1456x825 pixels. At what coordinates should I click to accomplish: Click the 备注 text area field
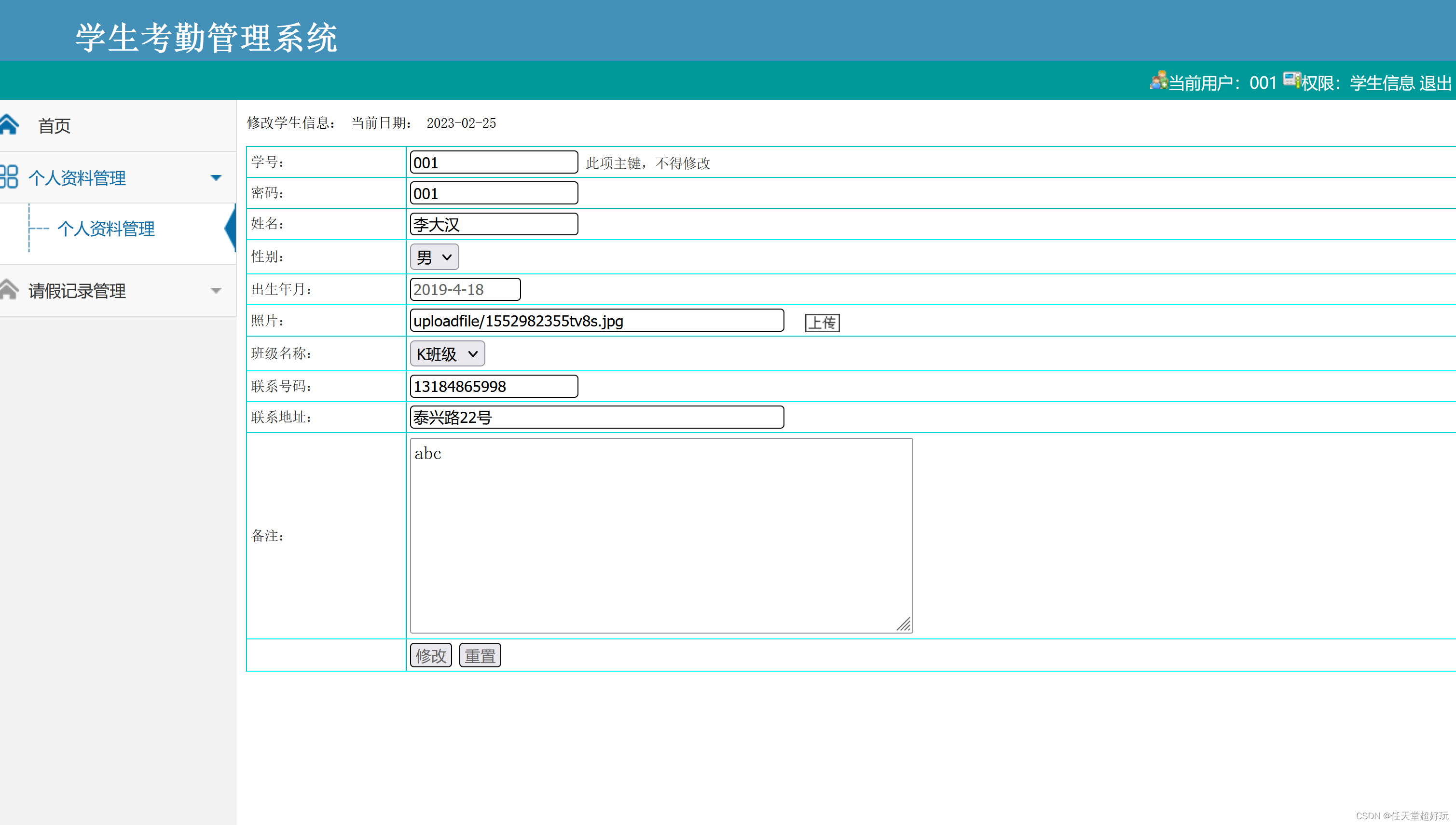(660, 533)
